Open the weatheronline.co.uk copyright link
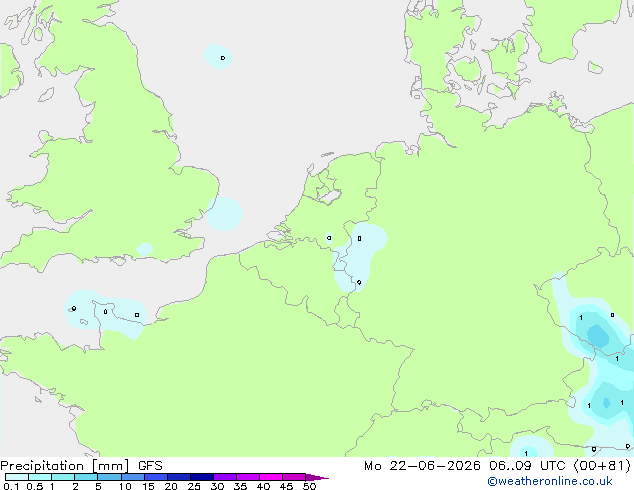The height and width of the screenshot is (490, 634). pos(550,481)
